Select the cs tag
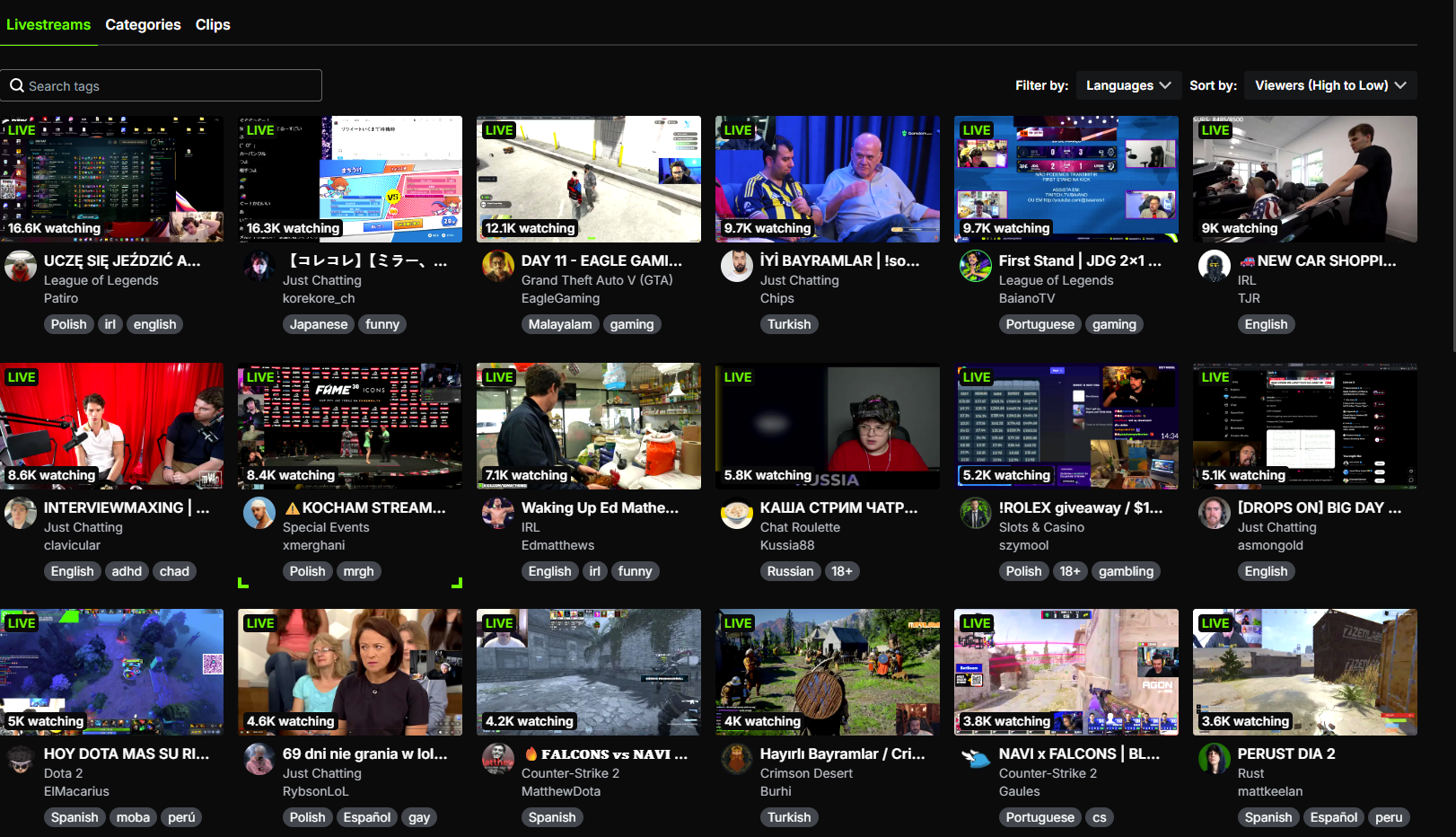 point(1100,817)
